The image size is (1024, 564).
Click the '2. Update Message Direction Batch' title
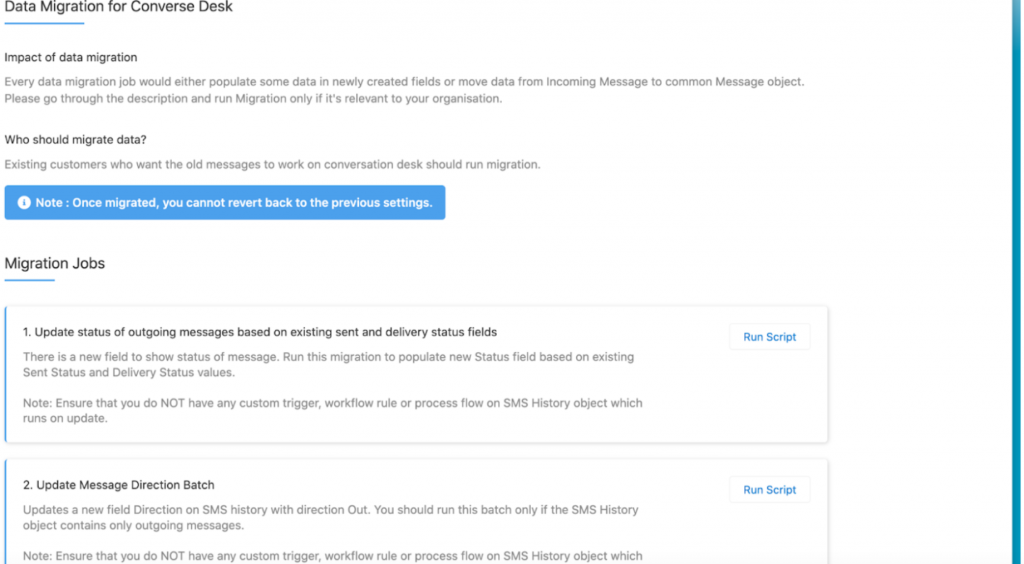click(x=119, y=485)
